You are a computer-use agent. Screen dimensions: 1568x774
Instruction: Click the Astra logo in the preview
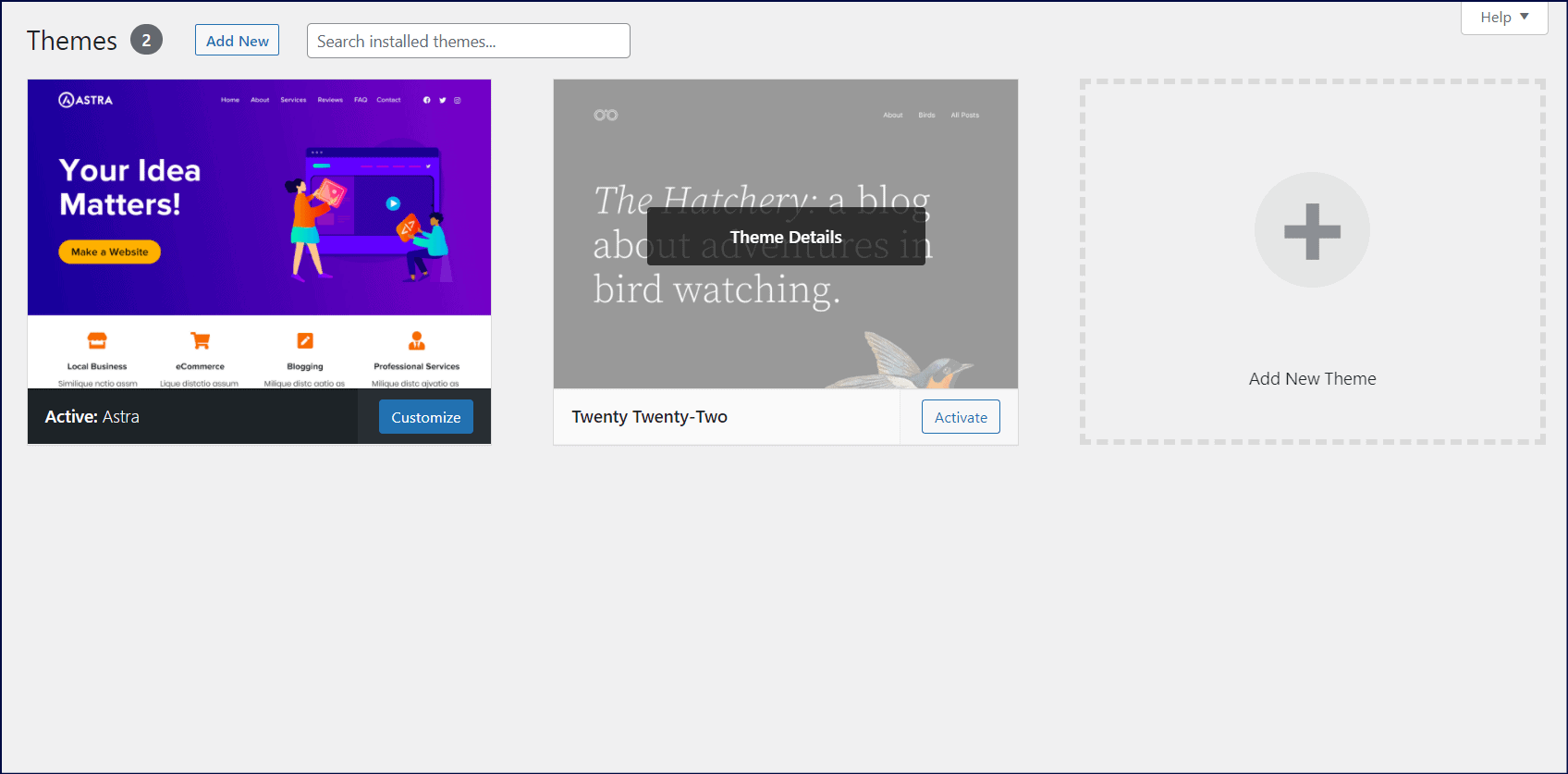(x=85, y=100)
